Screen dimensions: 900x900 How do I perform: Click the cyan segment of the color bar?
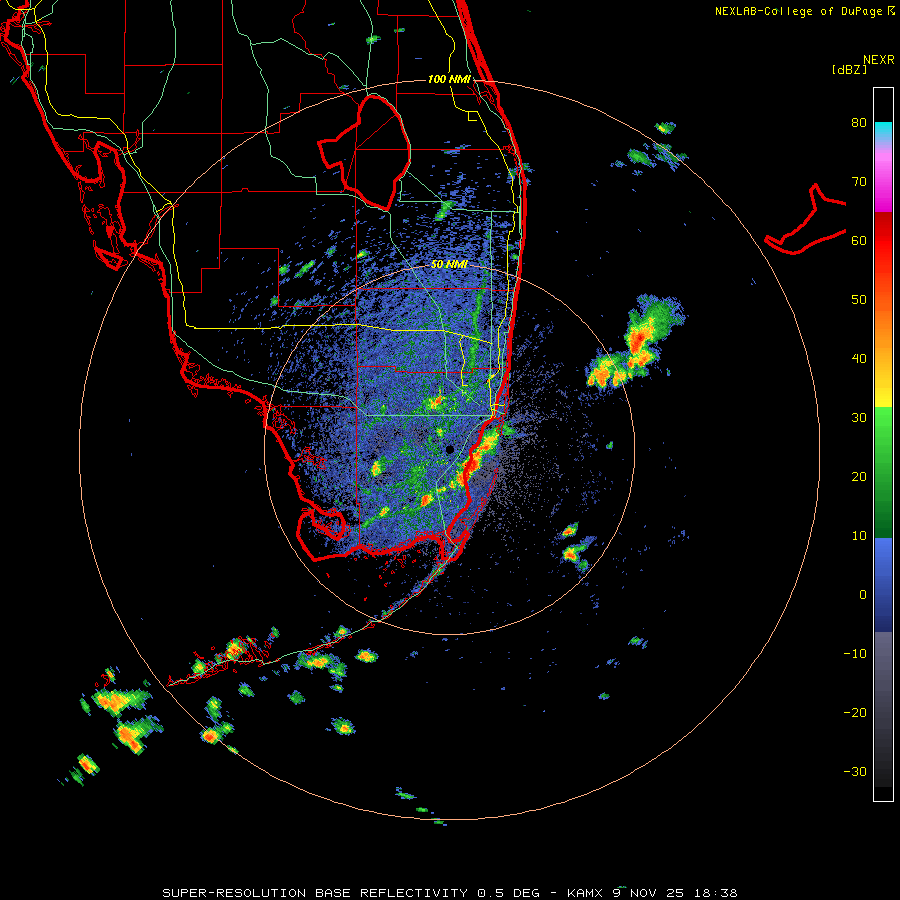pos(883,131)
